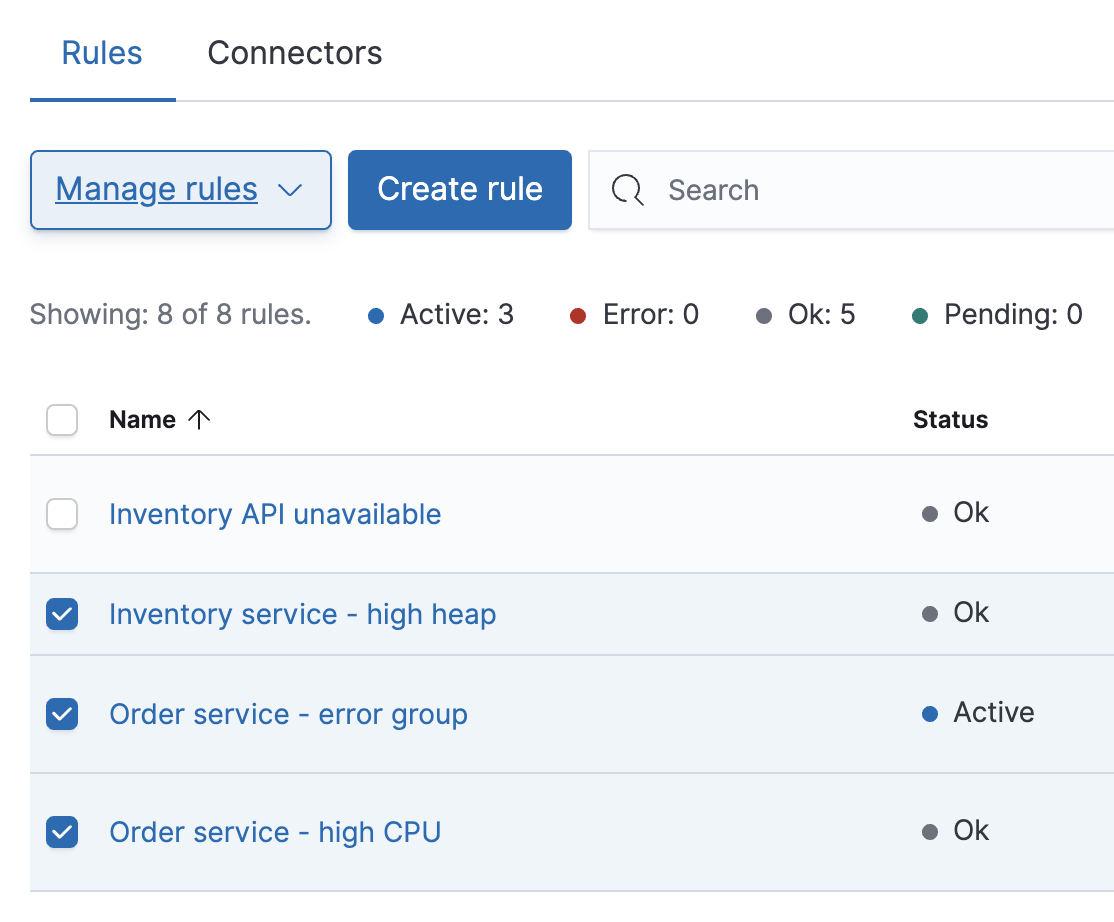Click status dot for Inventory API unavailable row
Image resolution: width=1114 pixels, height=922 pixels.
click(930, 514)
